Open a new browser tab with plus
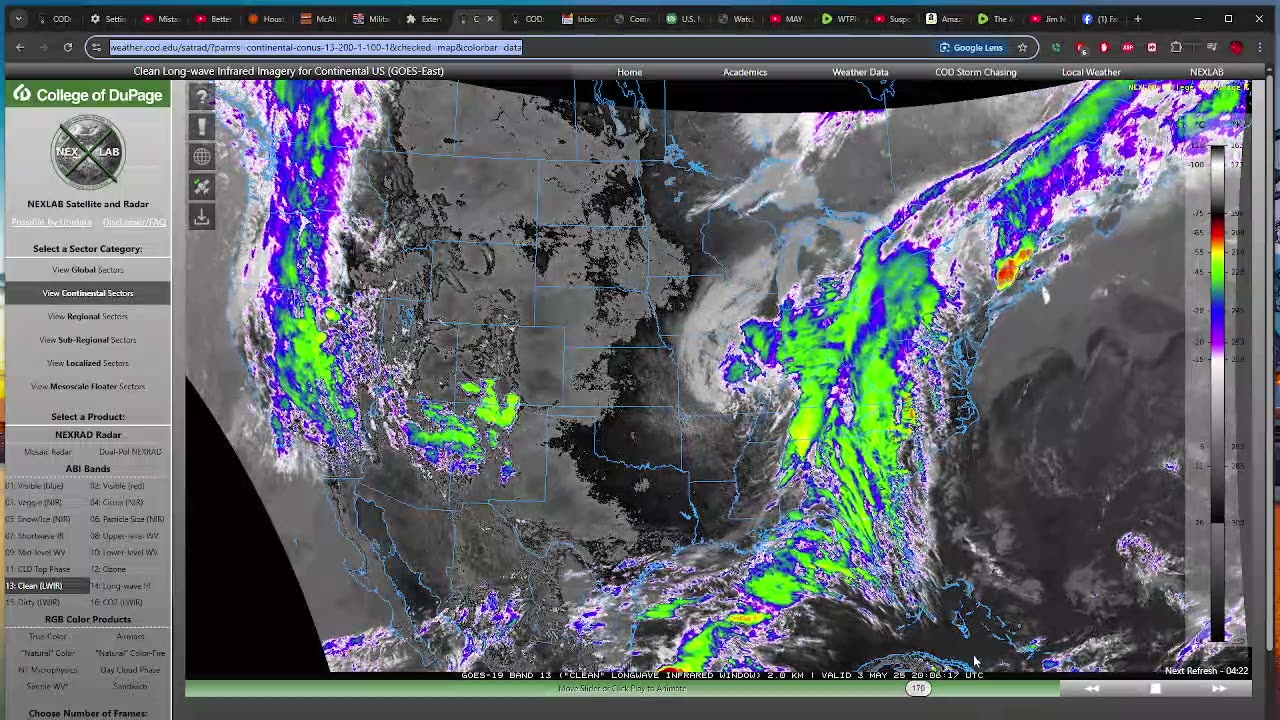The image size is (1280, 720). 1137,18
